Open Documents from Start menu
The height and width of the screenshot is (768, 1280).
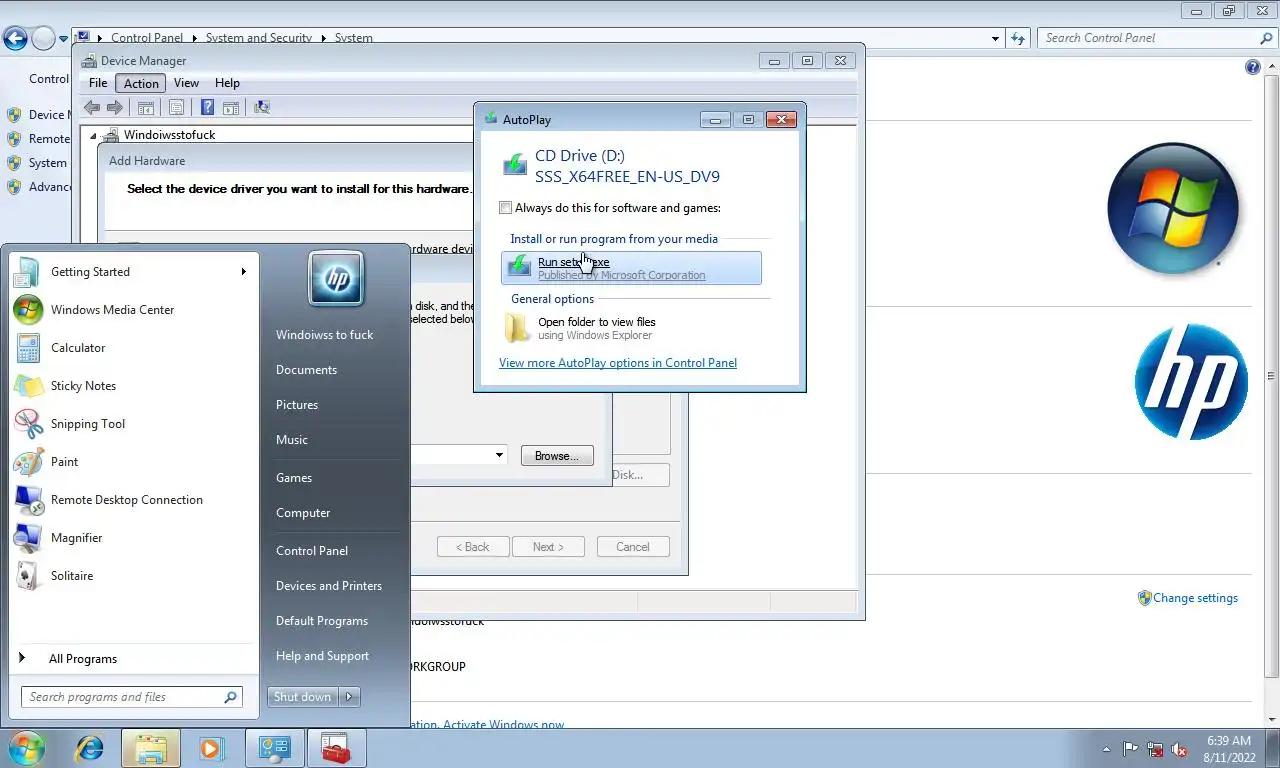click(x=306, y=370)
